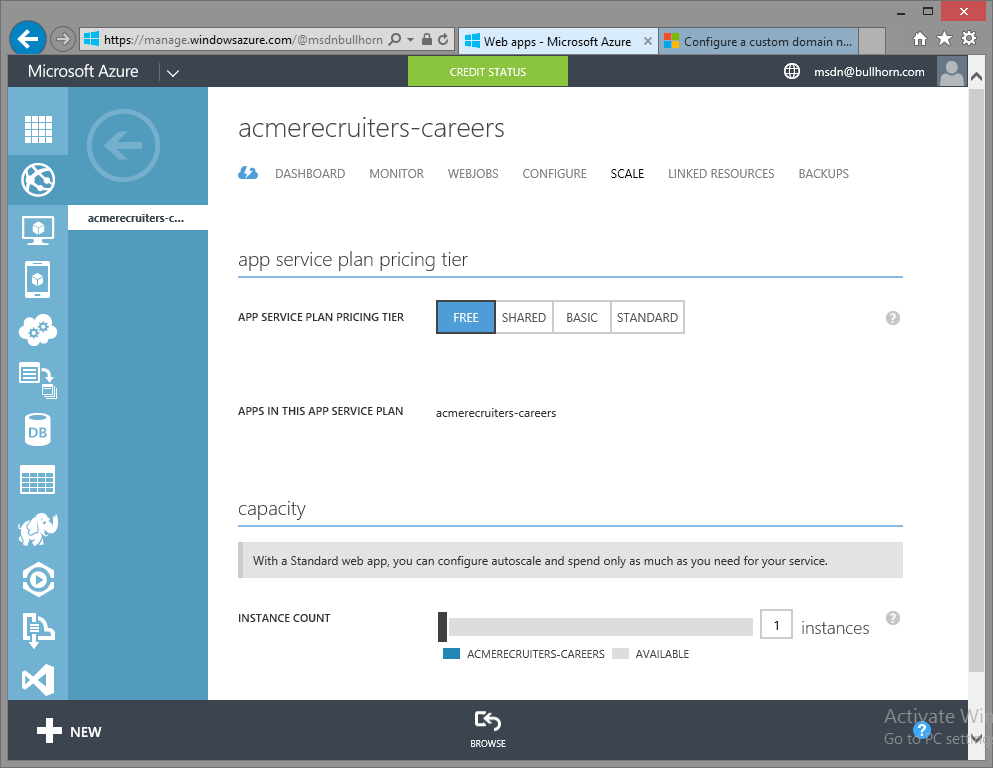Open the MONITOR tab

(396, 173)
